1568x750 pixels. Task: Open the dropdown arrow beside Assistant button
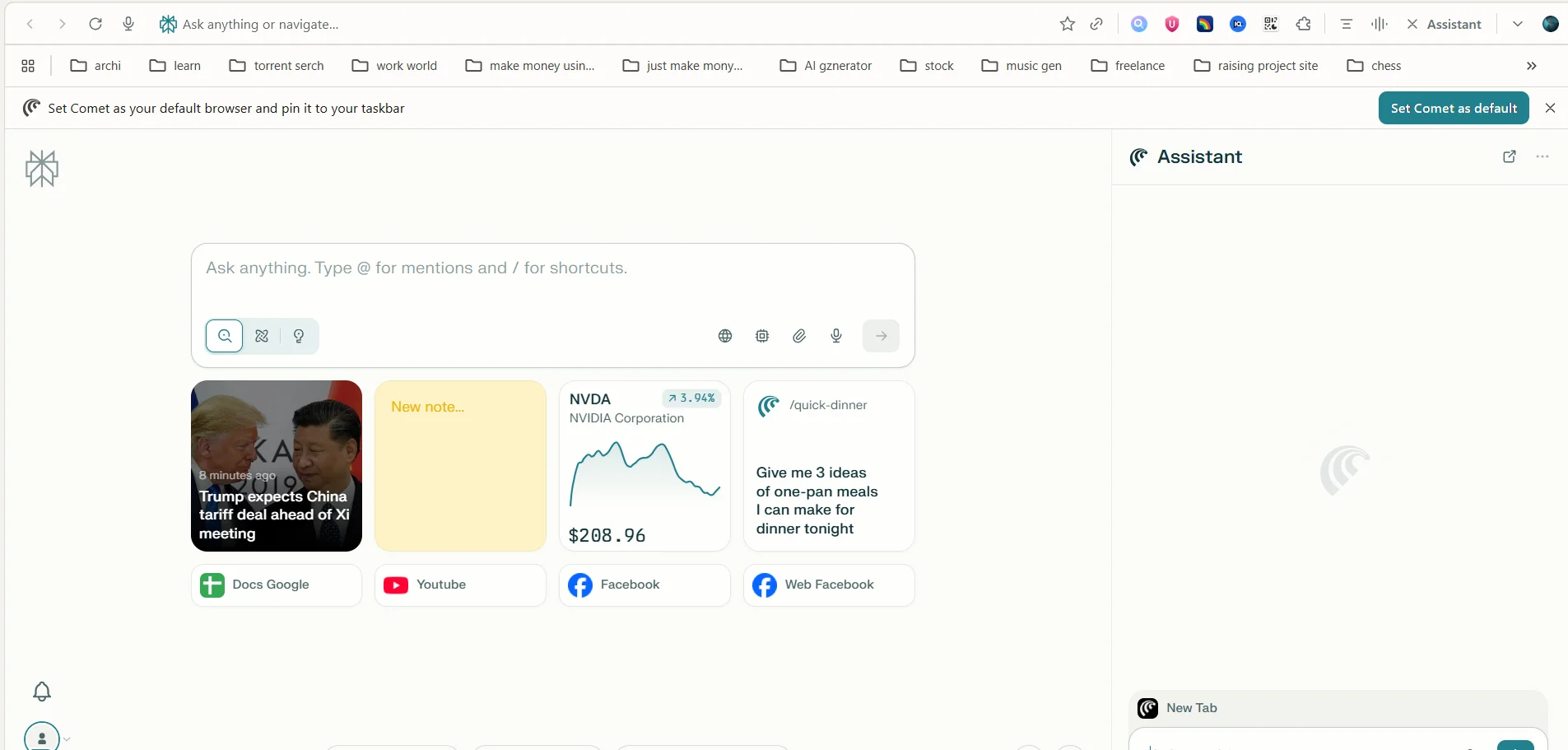coord(1518,24)
